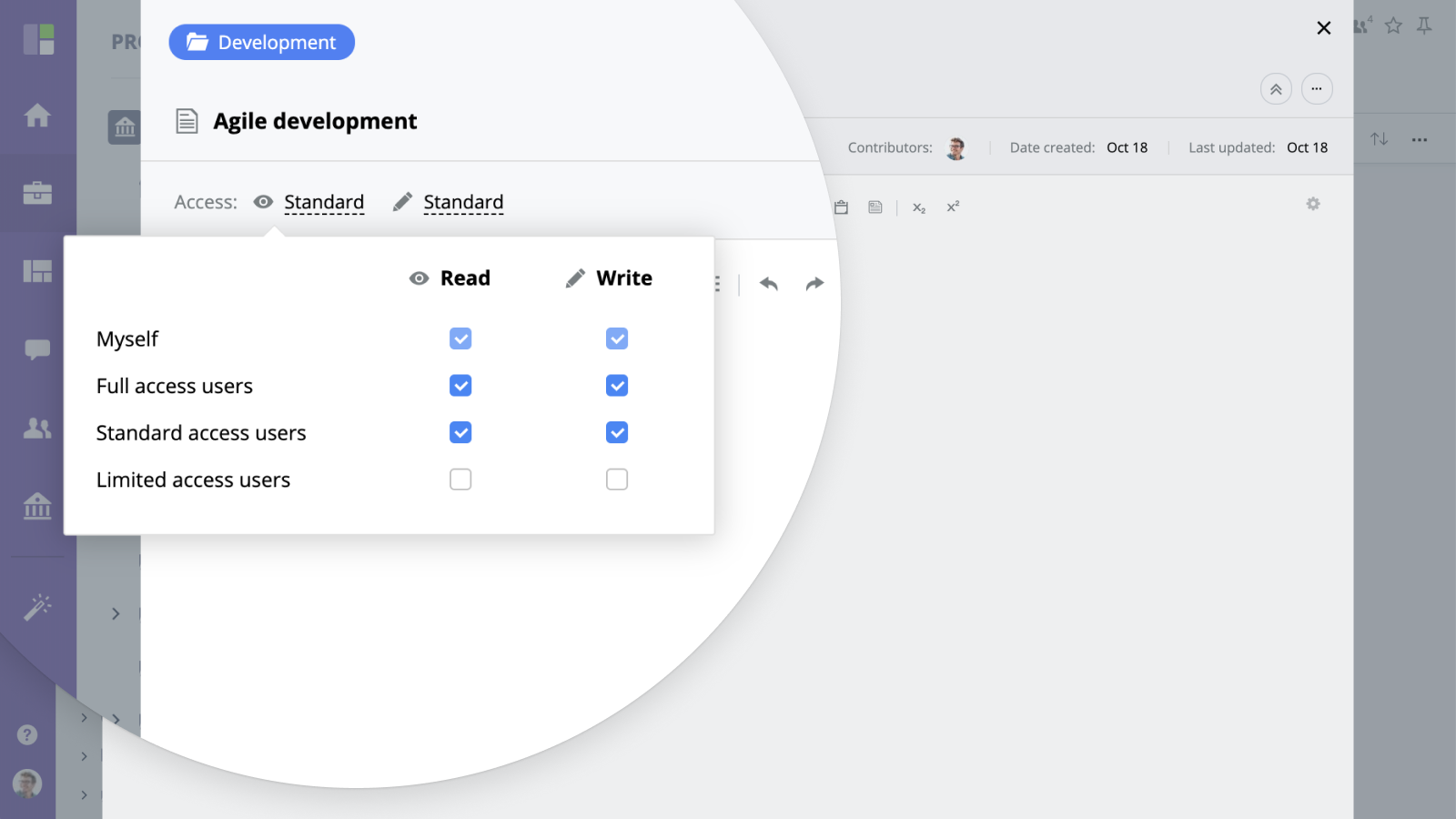Toggle Read for Myself
1456x819 pixels.
460,339
